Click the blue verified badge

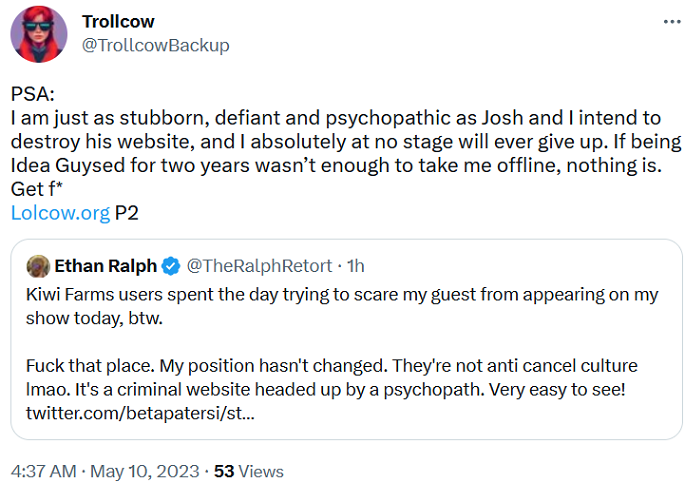coord(171,266)
